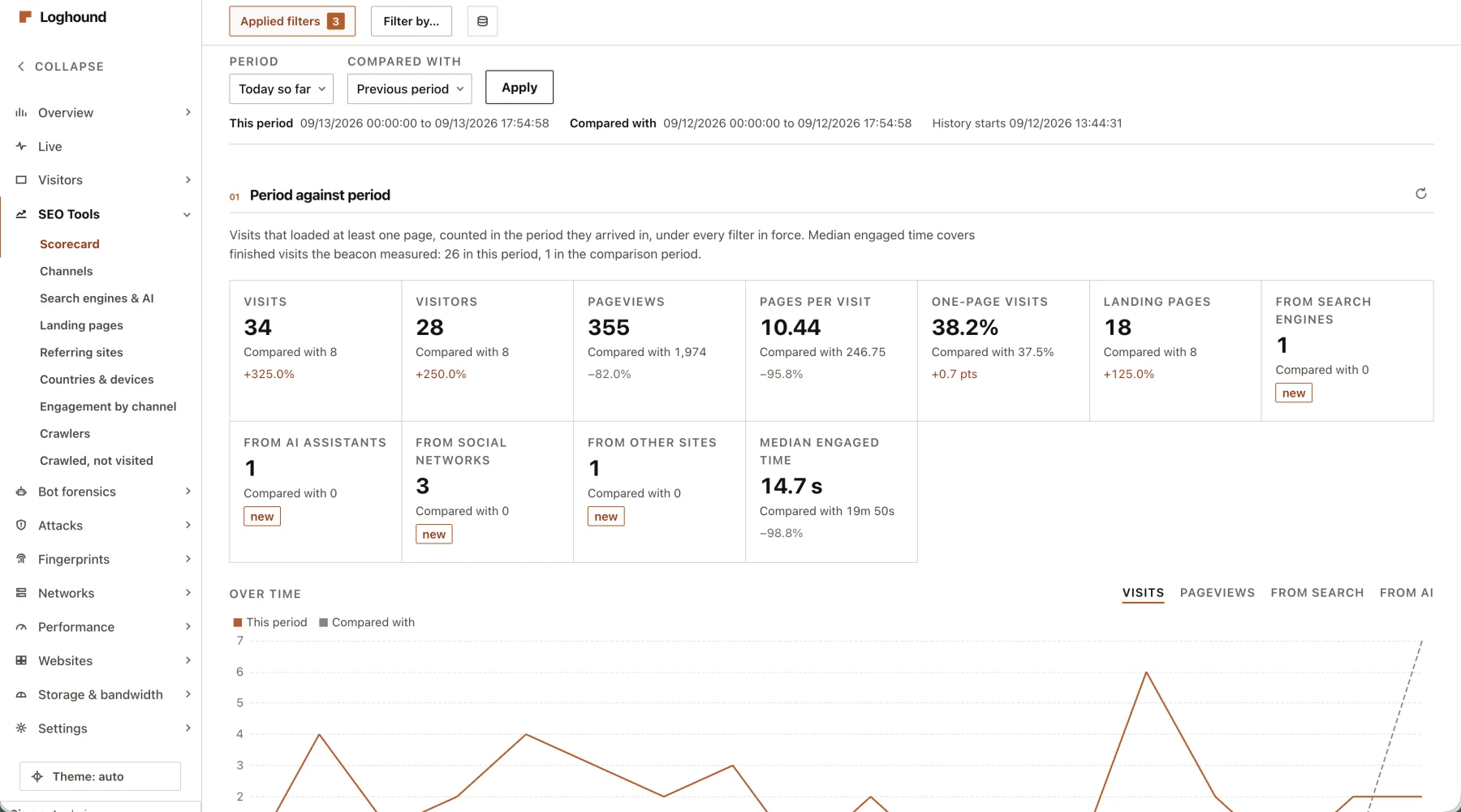Open the Countries & devices report
The width and height of the screenshot is (1461, 812).
[x=97, y=380]
